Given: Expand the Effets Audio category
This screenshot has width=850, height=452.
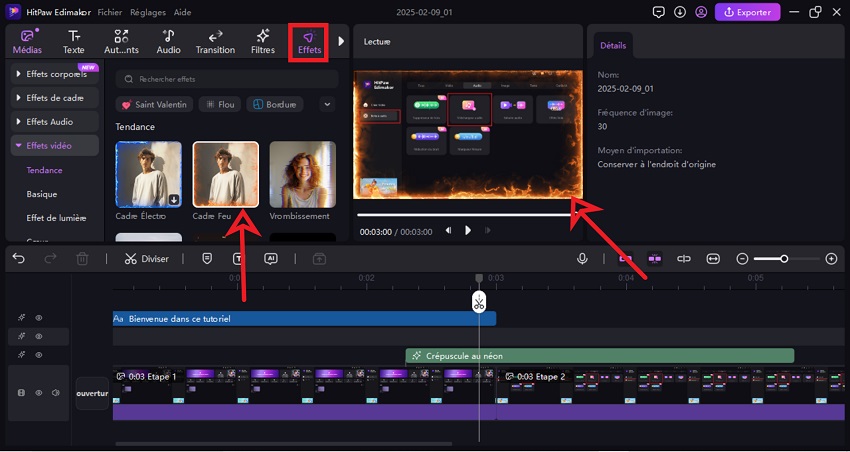Looking at the screenshot, I should coord(56,121).
